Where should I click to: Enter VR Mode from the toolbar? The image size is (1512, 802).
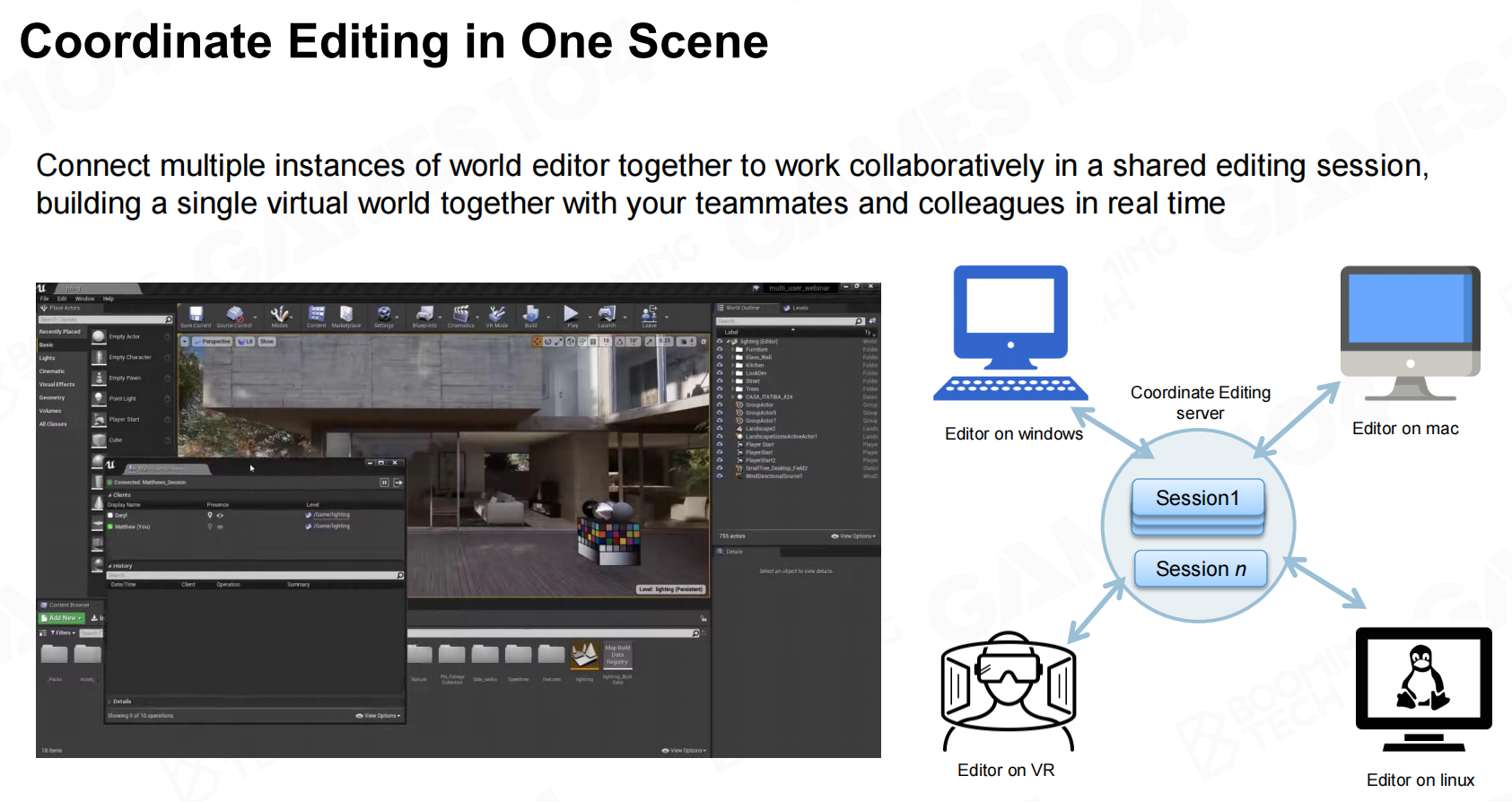pyautogui.click(x=496, y=314)
